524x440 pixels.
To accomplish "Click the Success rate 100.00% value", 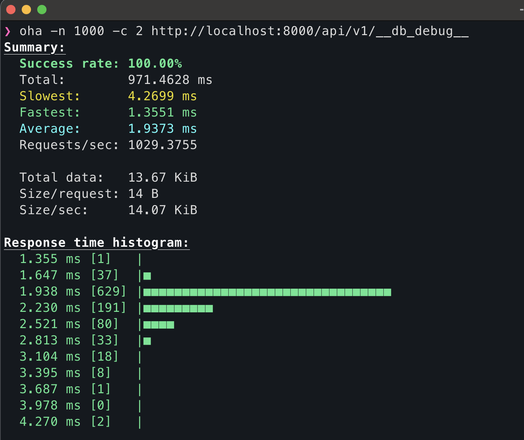I will 155,63.
